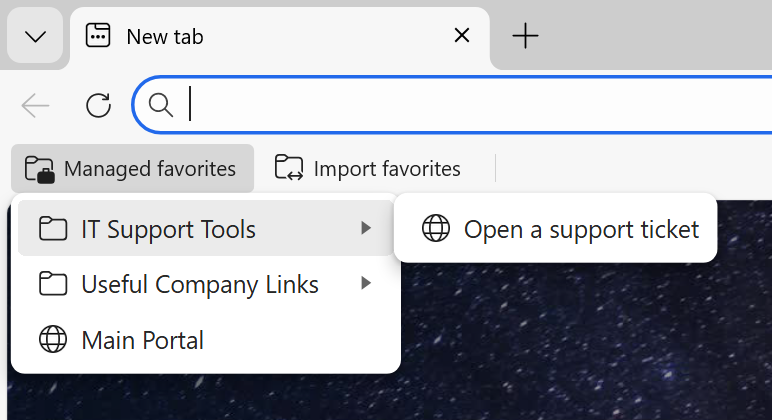This screenshot has width=772, height=420.
Task: Click the globe icon beside Main Portal
Action: pos(53,339)
